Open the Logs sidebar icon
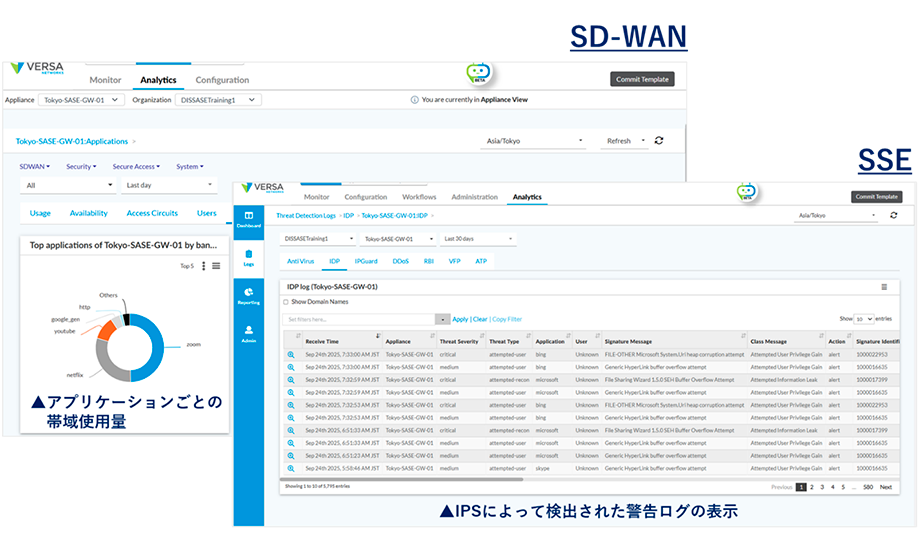The width and height of the screenshot is (920, 550). pos(249,258)
